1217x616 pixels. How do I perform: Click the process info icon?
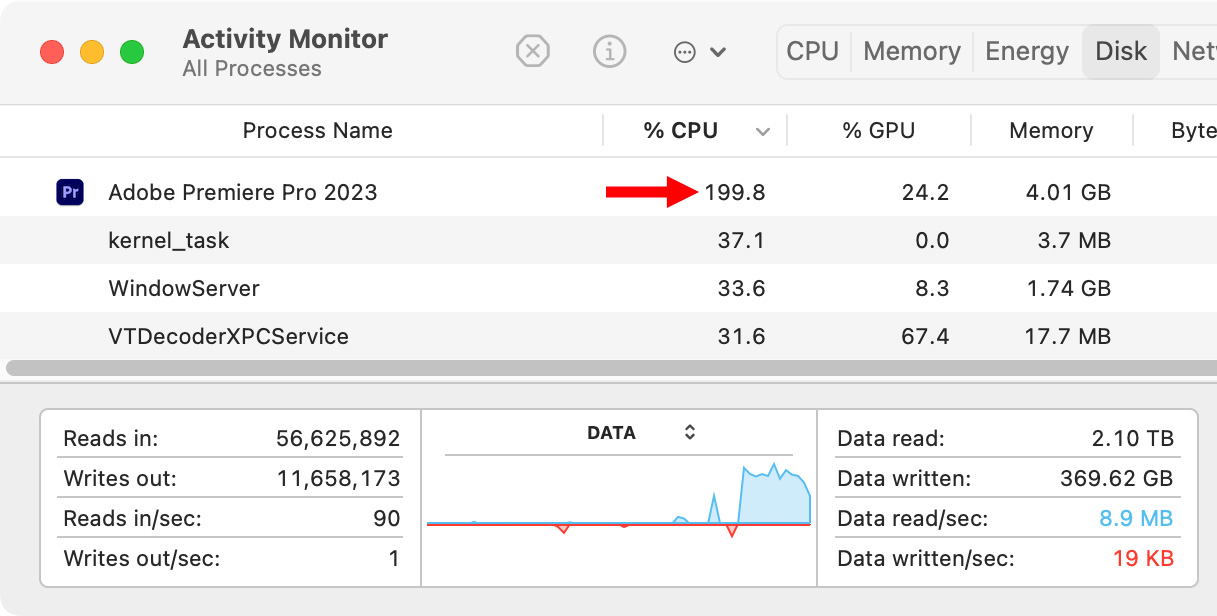point(609,51)
